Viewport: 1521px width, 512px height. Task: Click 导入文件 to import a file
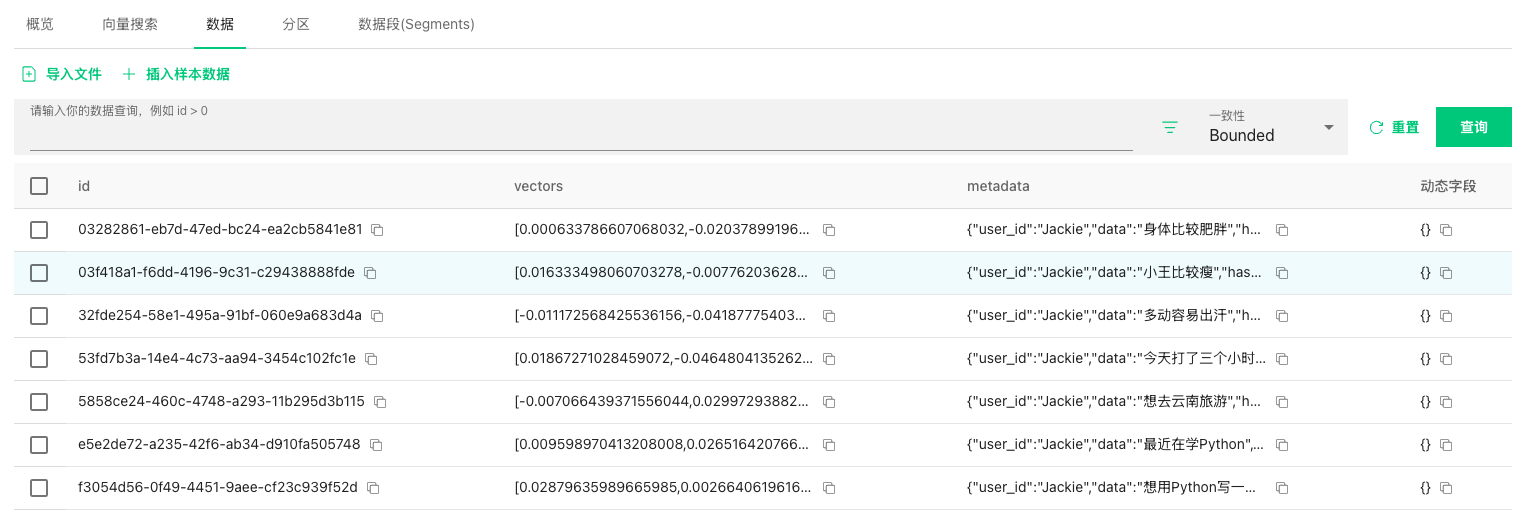point(62,74)
